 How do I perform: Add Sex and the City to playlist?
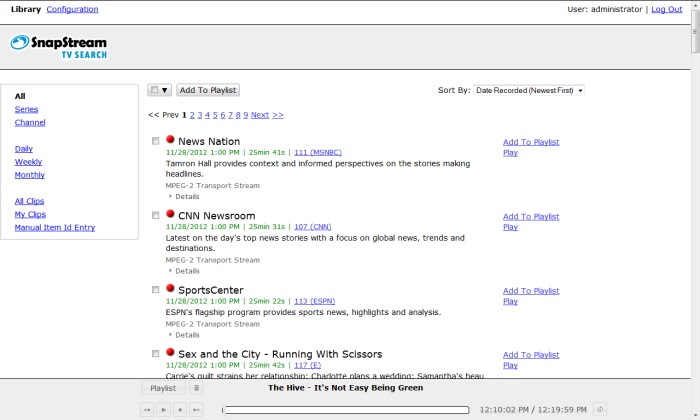531,355
